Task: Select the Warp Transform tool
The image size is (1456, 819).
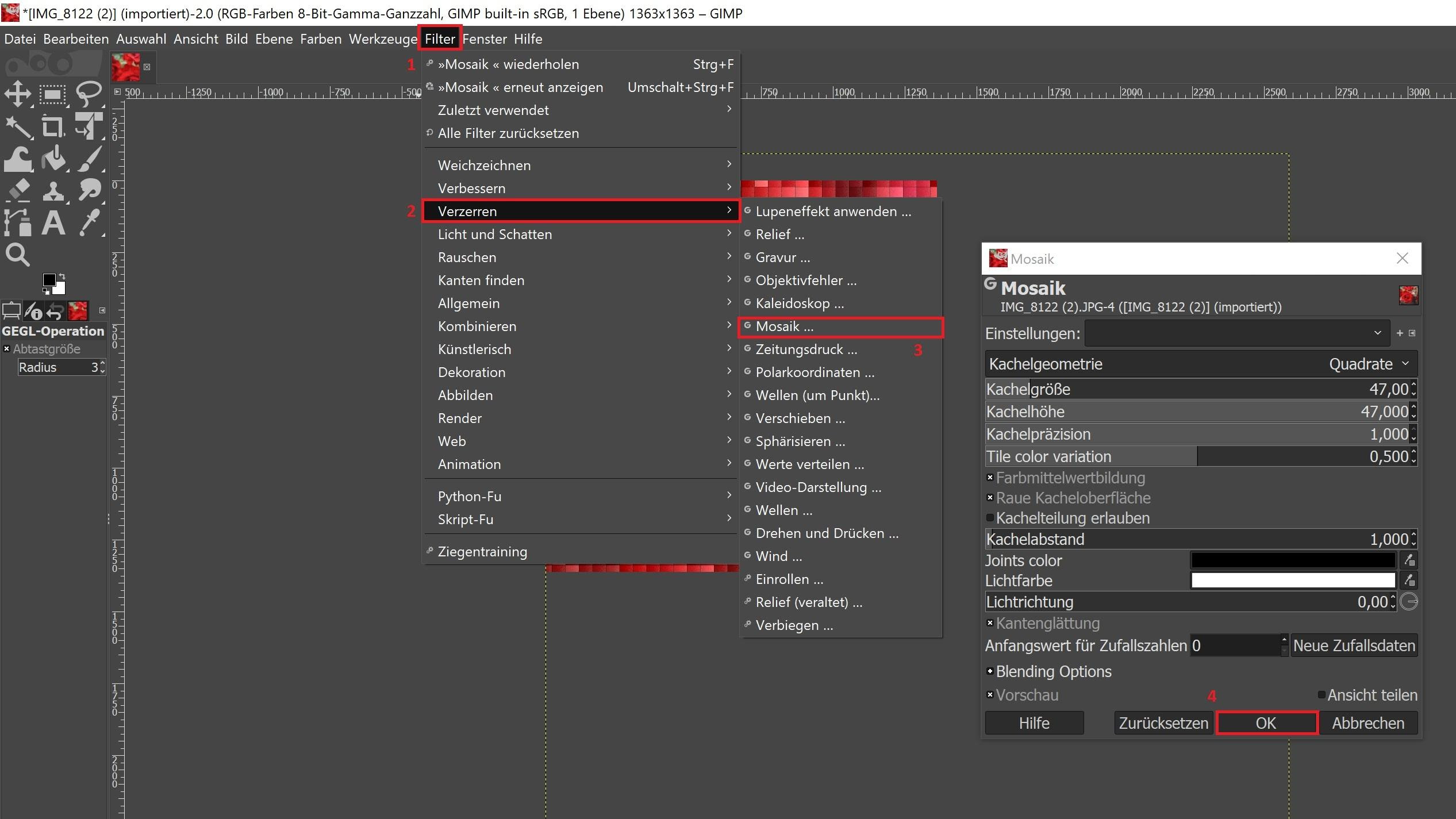Action: tap(18, 159)
